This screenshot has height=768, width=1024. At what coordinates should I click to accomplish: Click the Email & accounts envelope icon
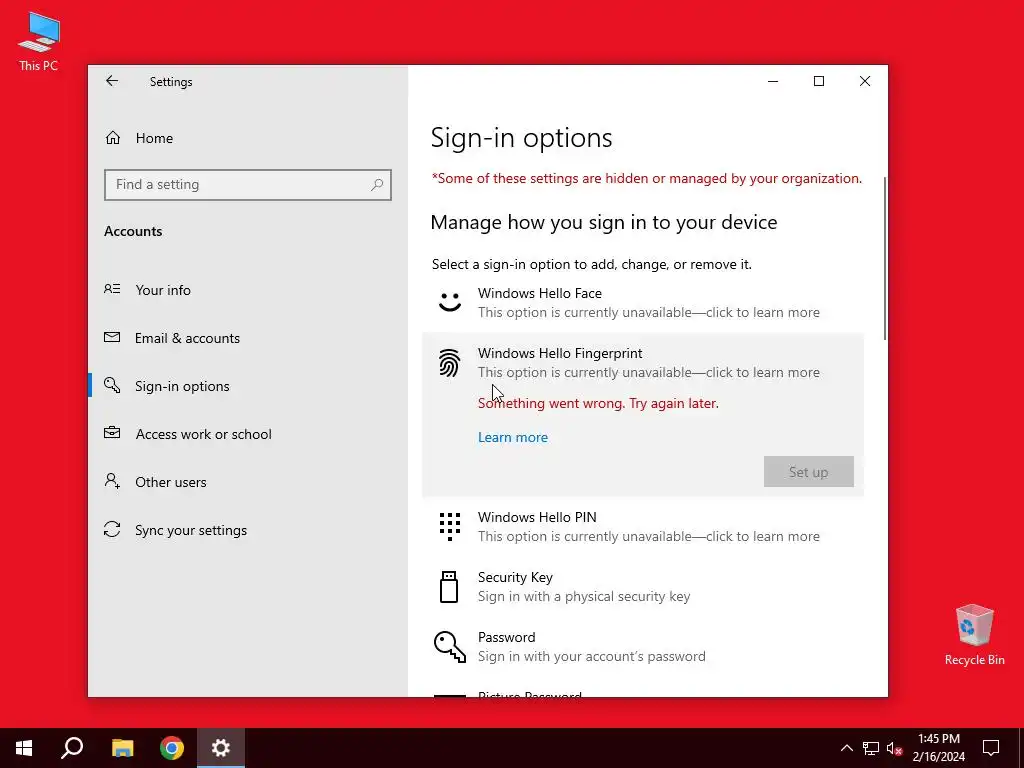(x=112, y=338)
